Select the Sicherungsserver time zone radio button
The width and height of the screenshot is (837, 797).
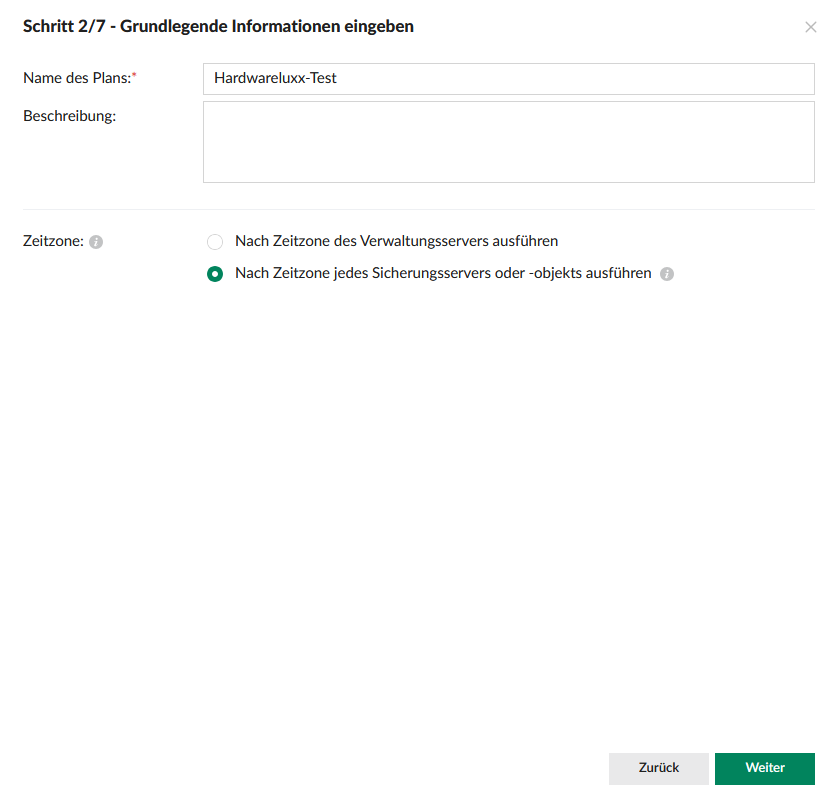(215, 274)
